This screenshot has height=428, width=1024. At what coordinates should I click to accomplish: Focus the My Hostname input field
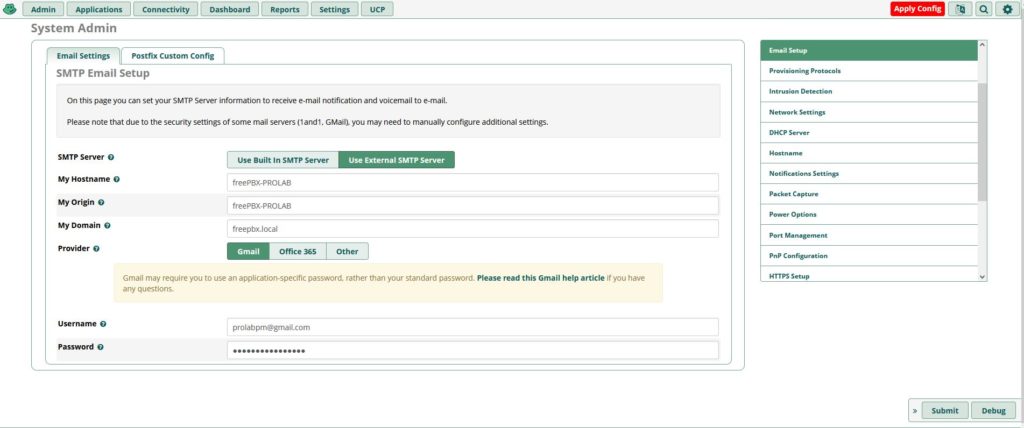(473, 182)
